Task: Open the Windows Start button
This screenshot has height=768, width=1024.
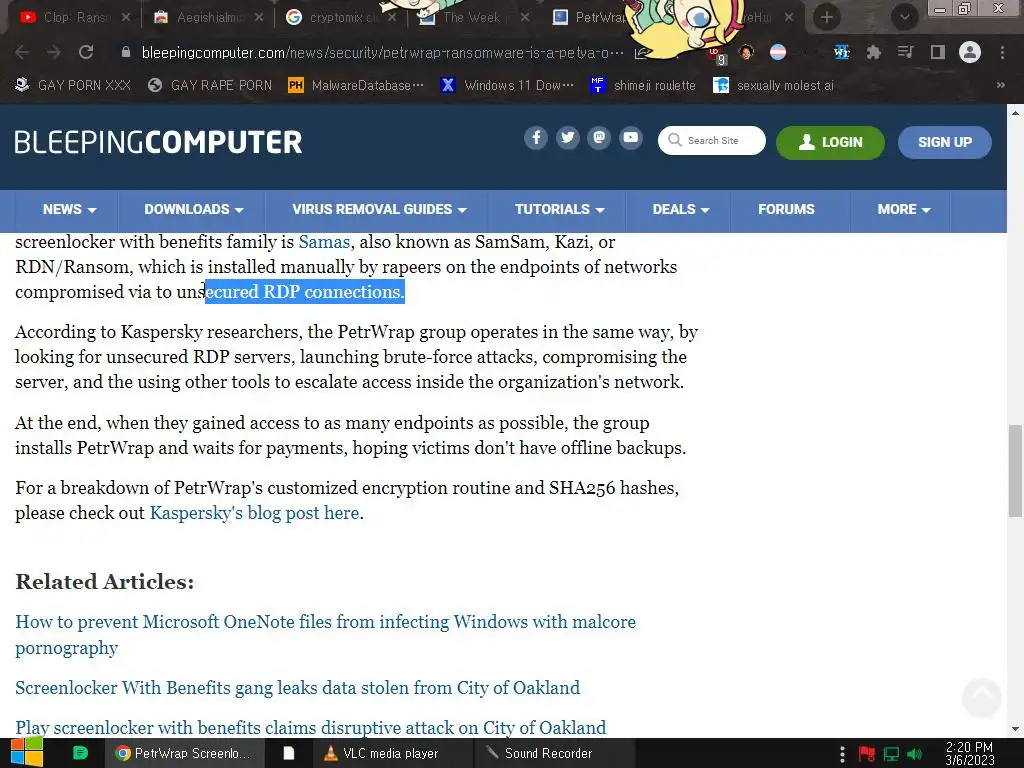Action: (26, 753)
